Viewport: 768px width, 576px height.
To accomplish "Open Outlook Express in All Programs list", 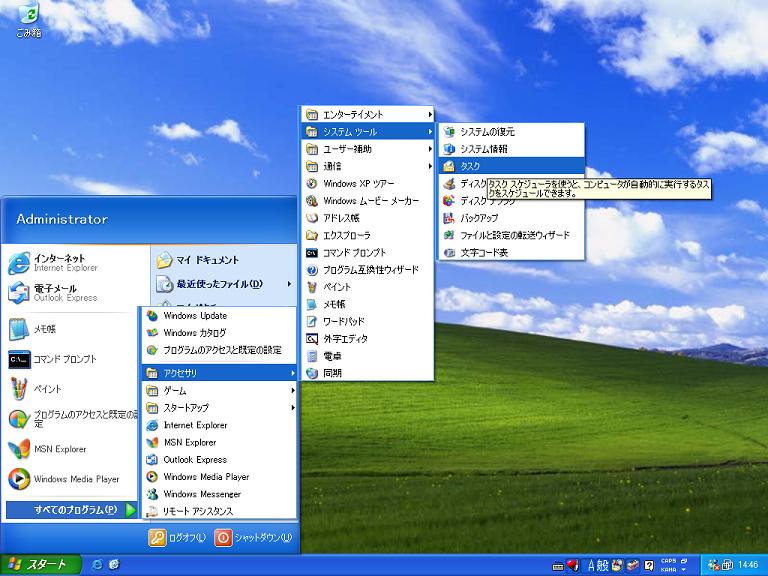I will tap(219, 459).
